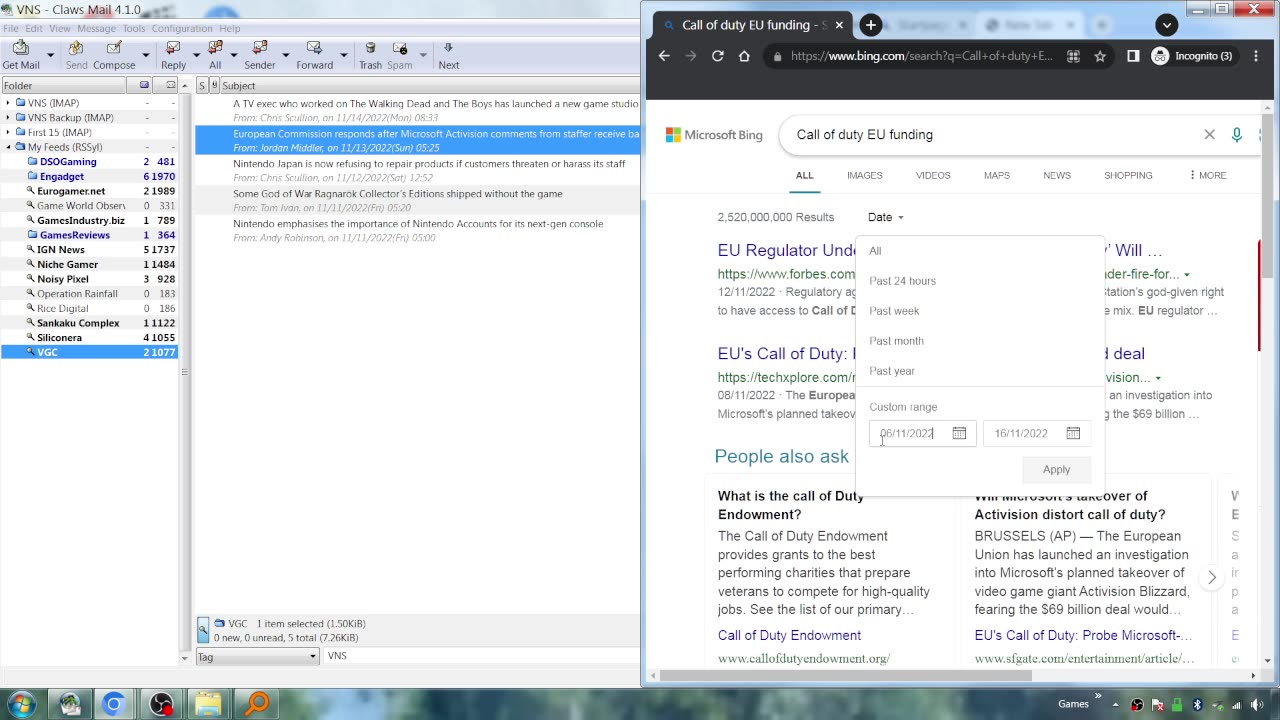This screenshot has height=720, width=1280.
Task: Open the View menu in Claws Mail
Action: [60, 28]
